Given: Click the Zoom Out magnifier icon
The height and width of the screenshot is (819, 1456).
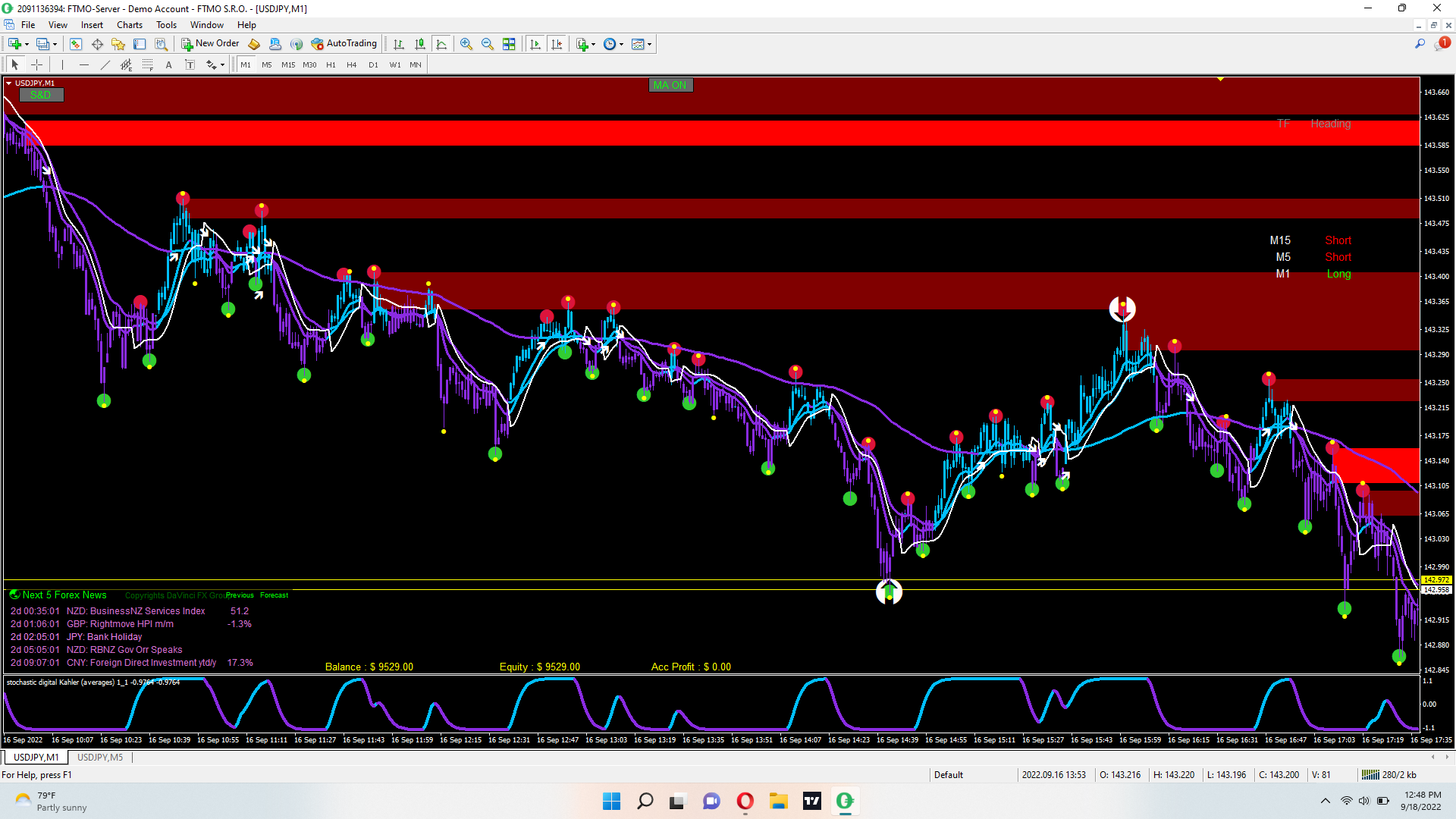Looking at the screenshot, I should (487, 44).
